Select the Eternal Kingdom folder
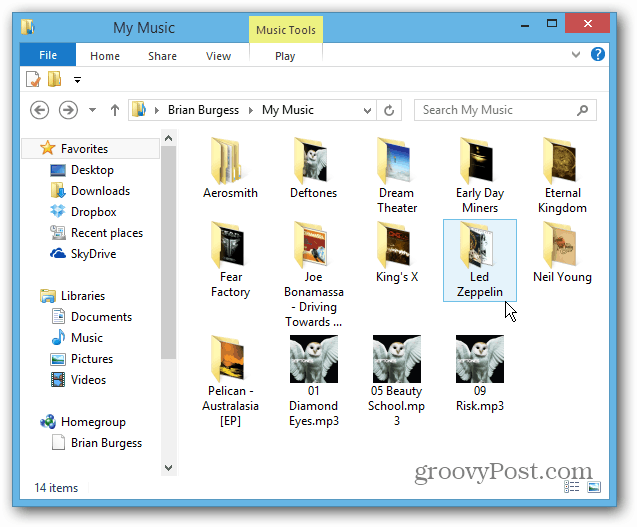Screen dimensions: 637x527 563,176
